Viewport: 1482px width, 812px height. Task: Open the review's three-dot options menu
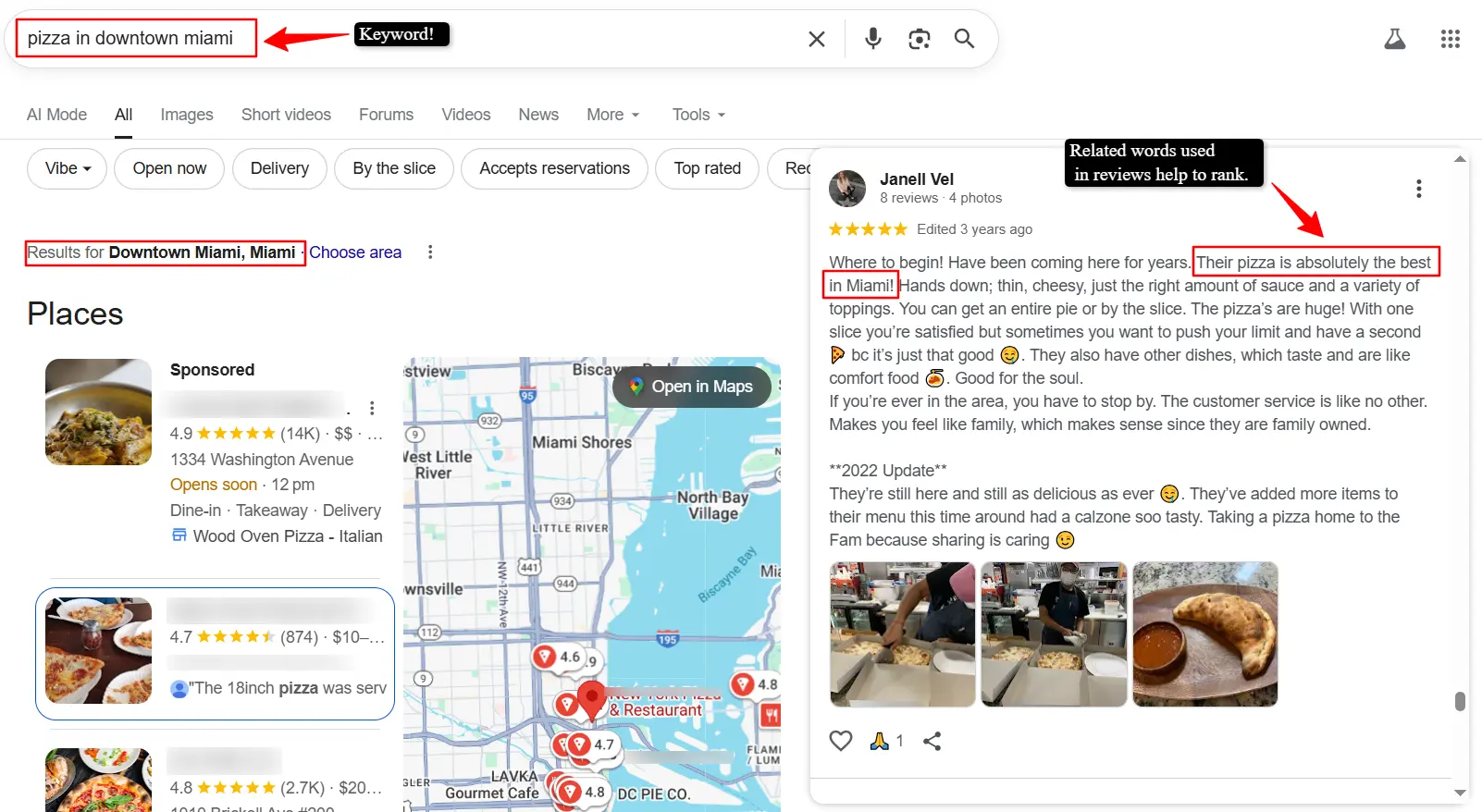(1418, 189)
